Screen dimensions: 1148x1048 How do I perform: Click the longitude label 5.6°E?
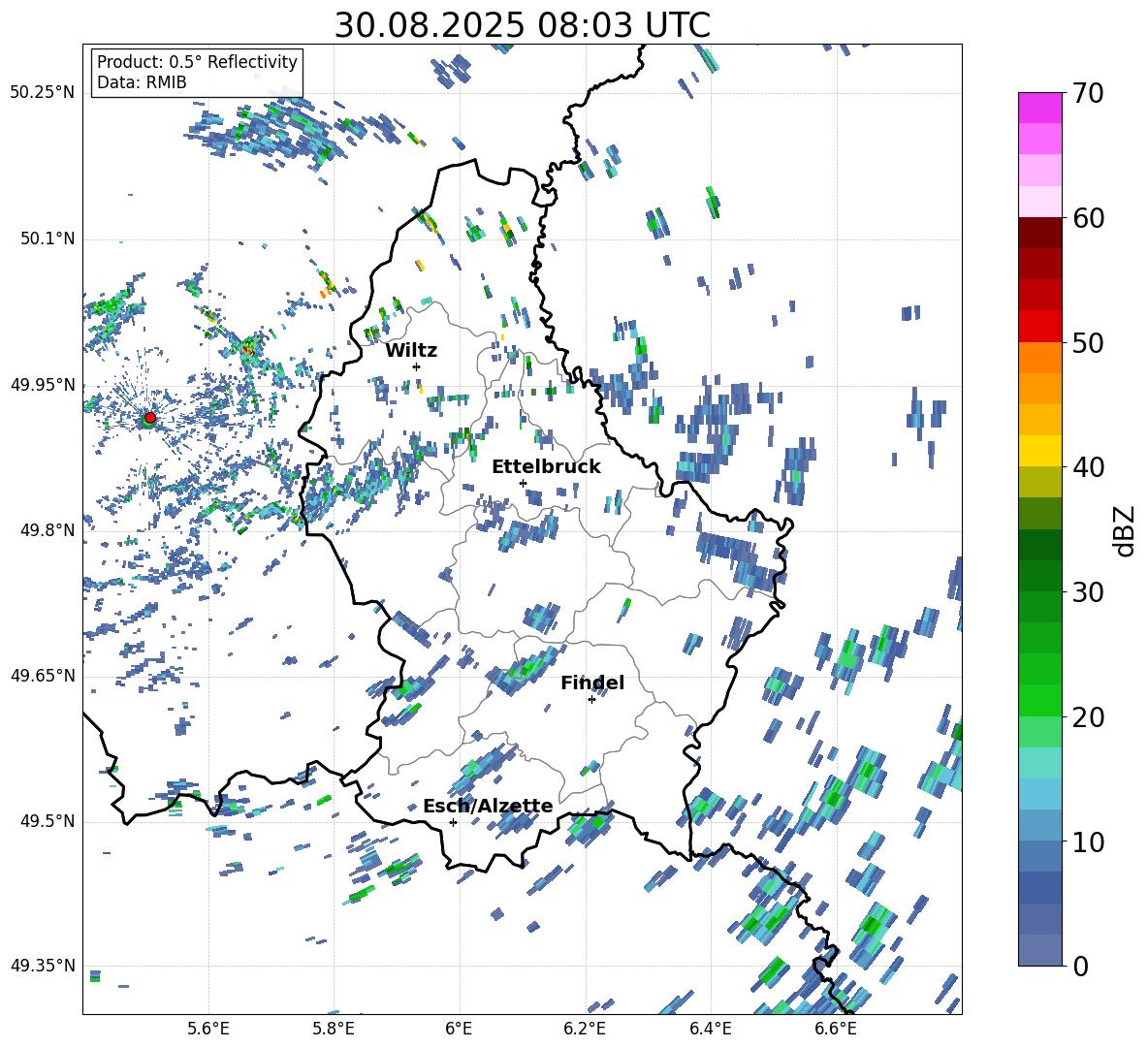(x=208, y=1029)
